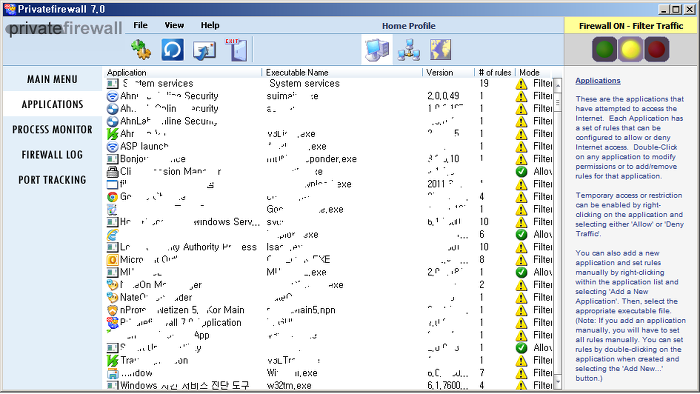The image size is (700, 394).
Task: Click the '19' rules count for System services
Action: (484, 83)
